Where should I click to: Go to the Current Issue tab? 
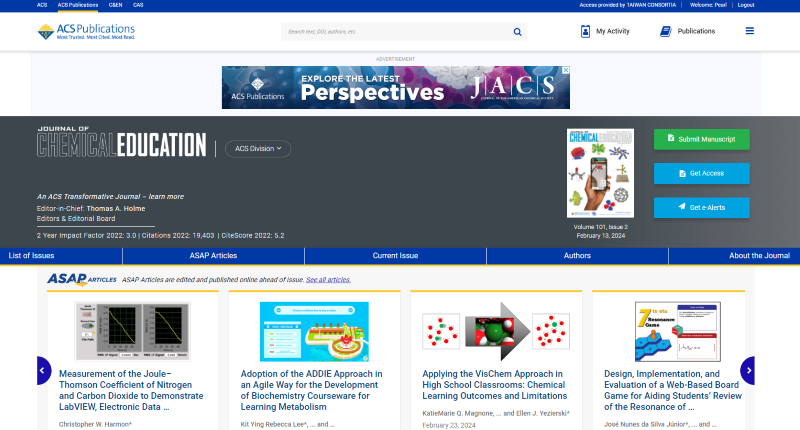click(x=395, y=256)
